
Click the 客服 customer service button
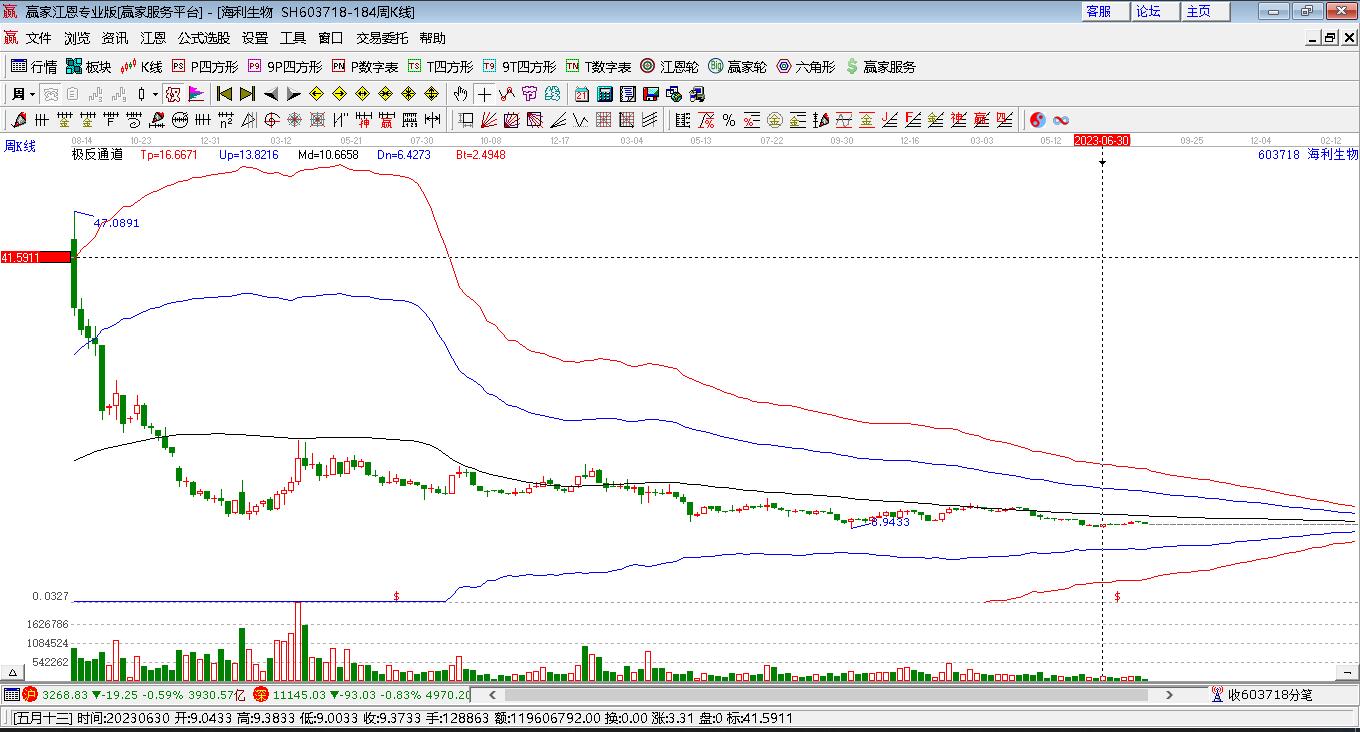[x=1105, y=11]
